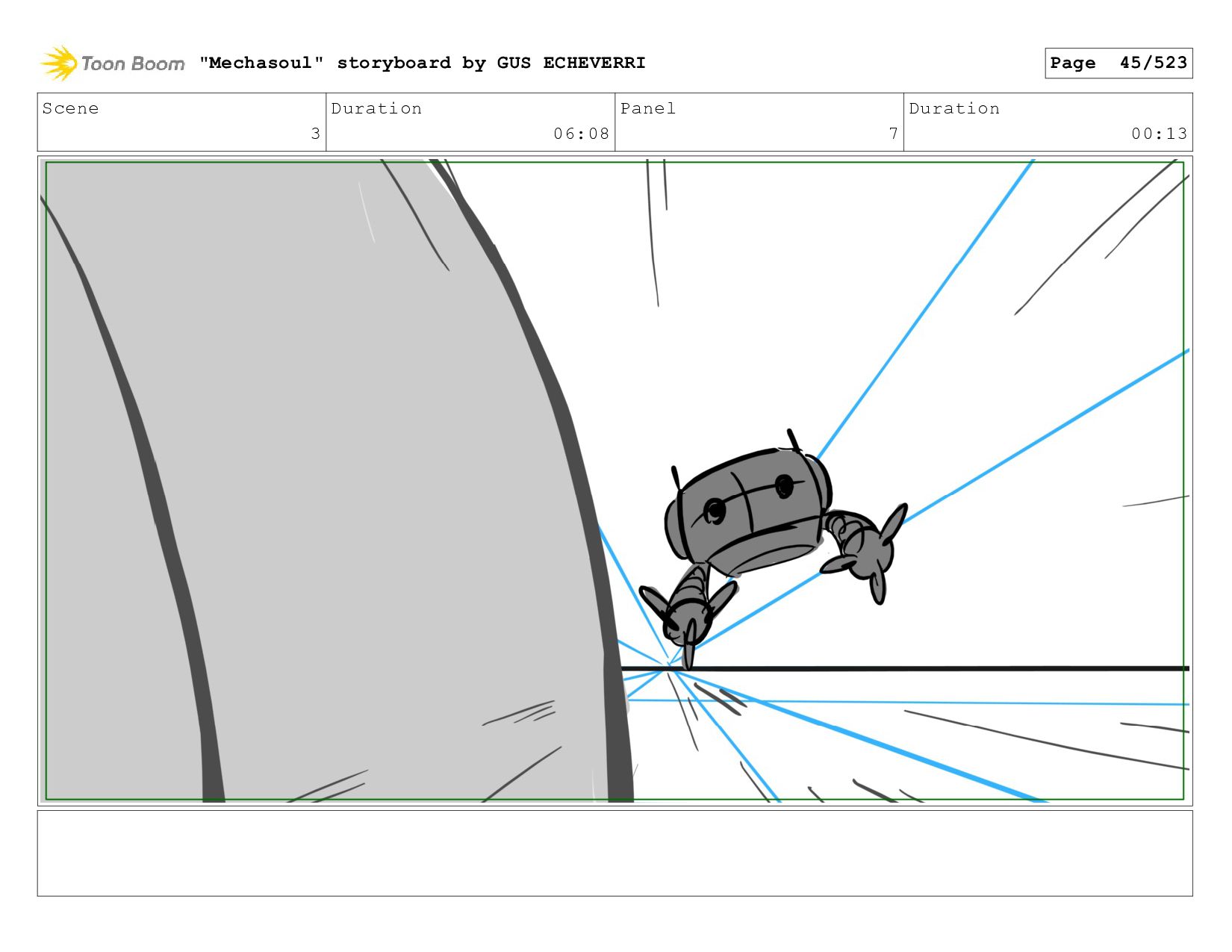
Task: Click the robot character in storyboard panel
Action: tap(773, 549)
